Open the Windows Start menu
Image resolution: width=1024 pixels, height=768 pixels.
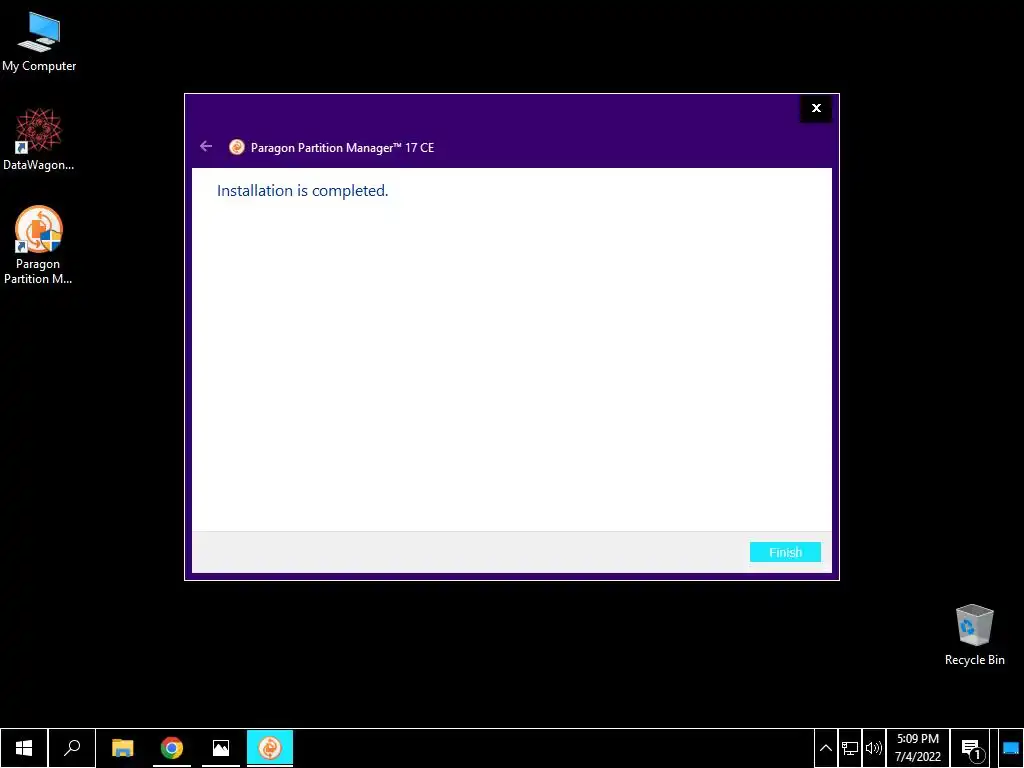[24, 748]
